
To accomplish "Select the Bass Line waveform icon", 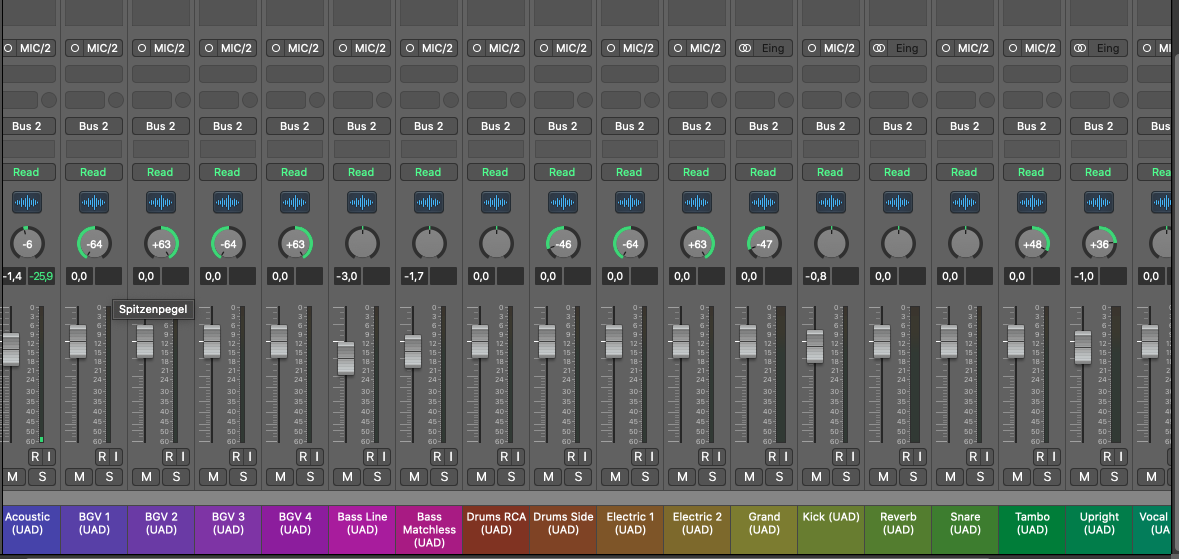I will pos(362,203).
